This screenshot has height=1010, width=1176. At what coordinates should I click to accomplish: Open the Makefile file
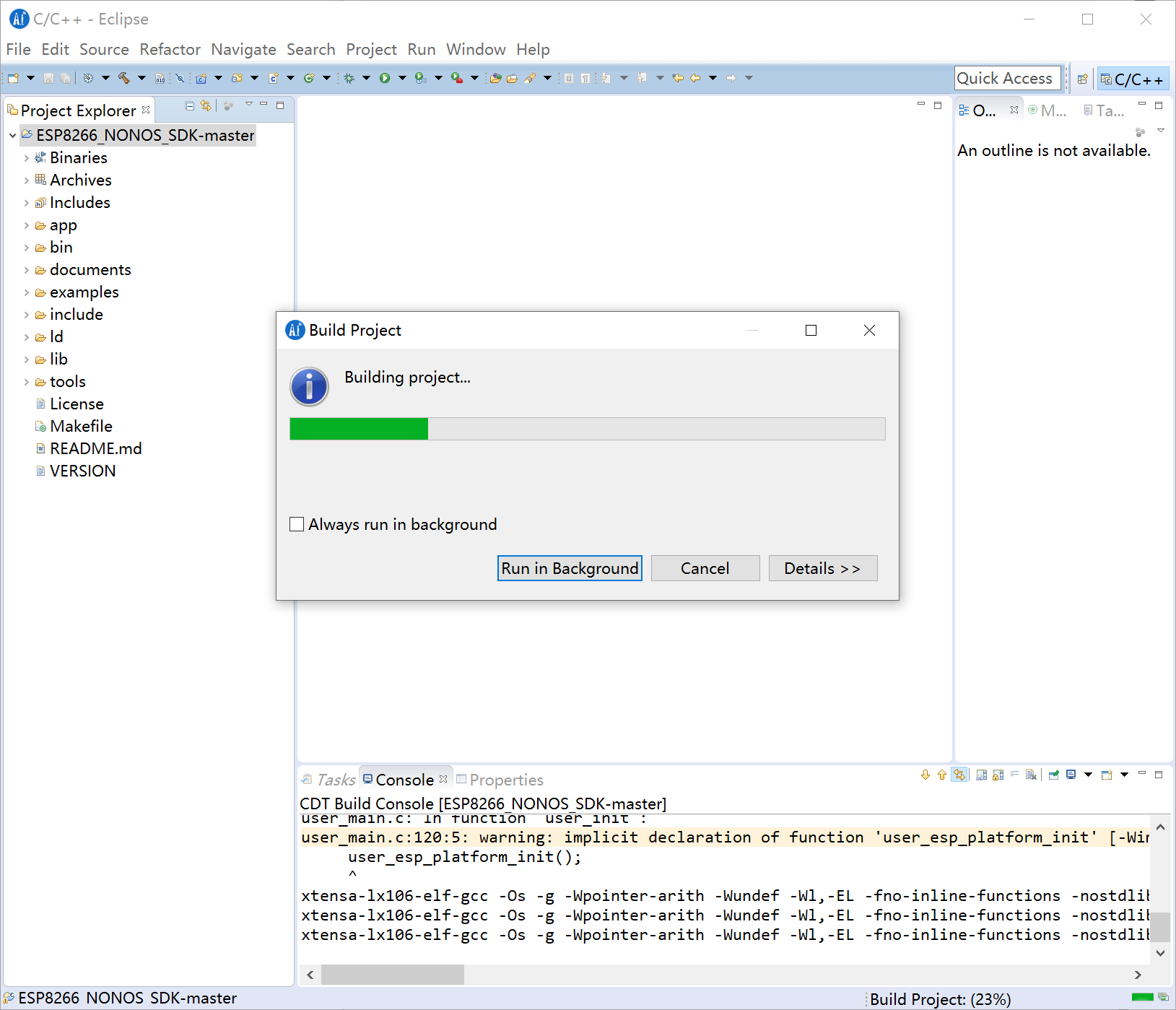(81, 427)
